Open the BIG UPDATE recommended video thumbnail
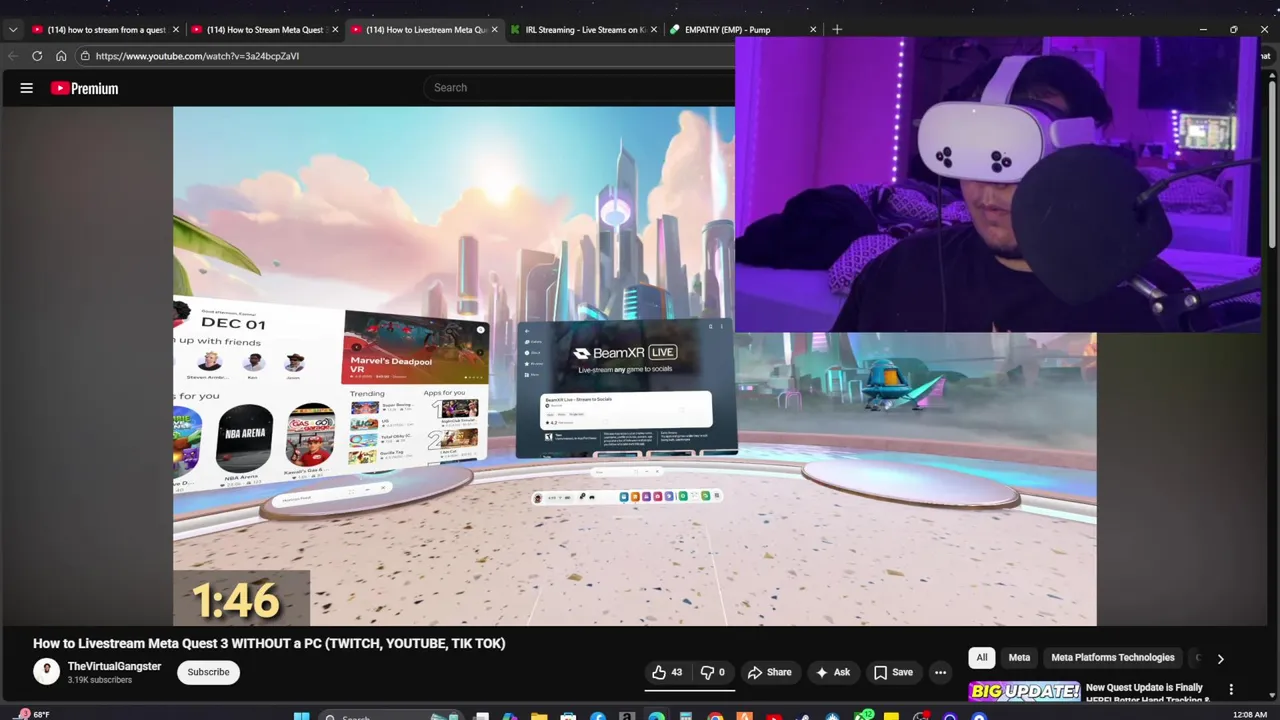The height and width of the screenshot is (720, 1280). [1024, 692]
